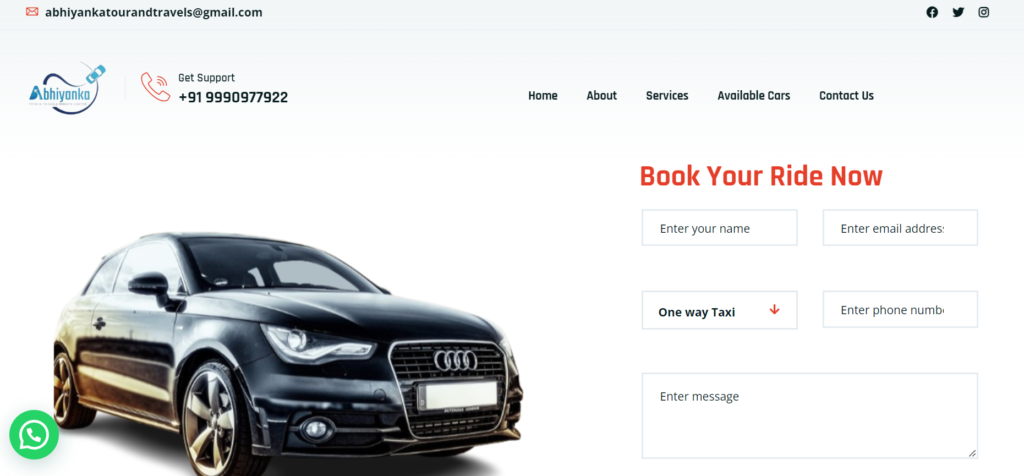Click the WhatsApp chat bubble icon
1024x476 pixels.
coord(34,435)
